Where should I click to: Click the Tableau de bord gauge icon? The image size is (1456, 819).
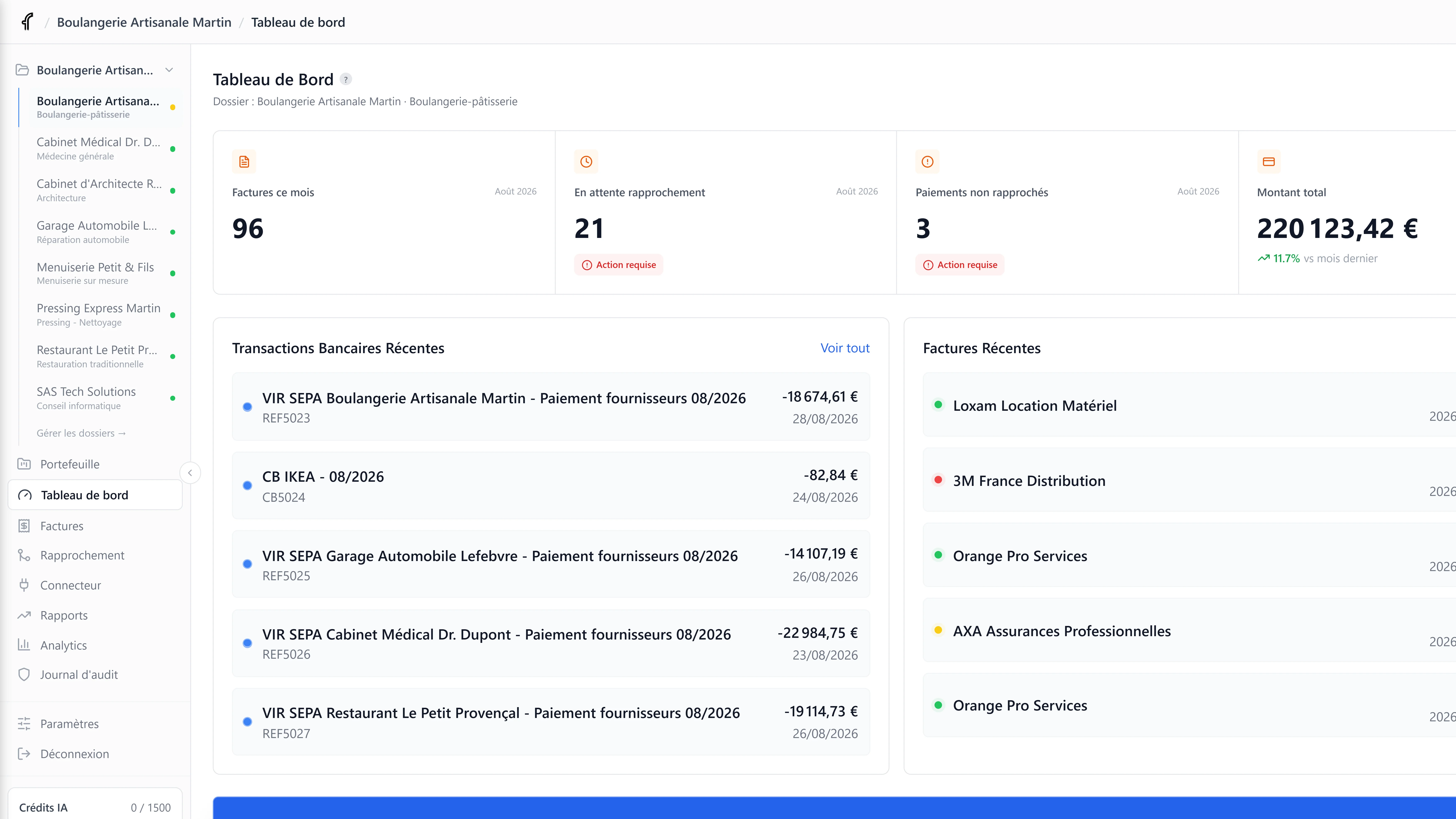(x=25, y=495)
